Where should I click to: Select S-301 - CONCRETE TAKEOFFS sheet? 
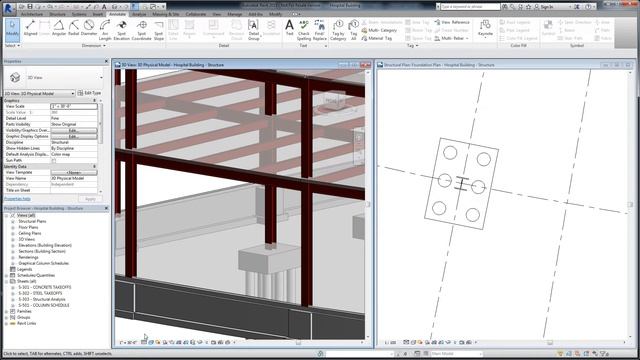point(44,287)
